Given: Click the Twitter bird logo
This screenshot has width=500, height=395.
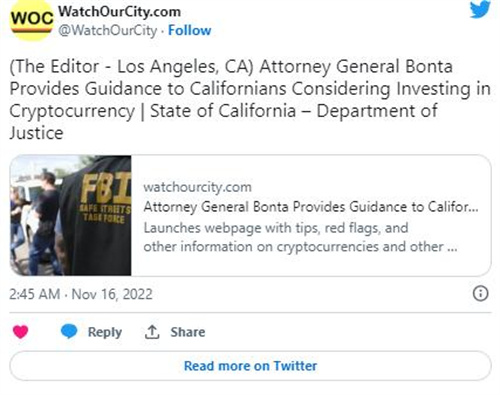Looking at the screenshot, I should click(x=480, y=9).
